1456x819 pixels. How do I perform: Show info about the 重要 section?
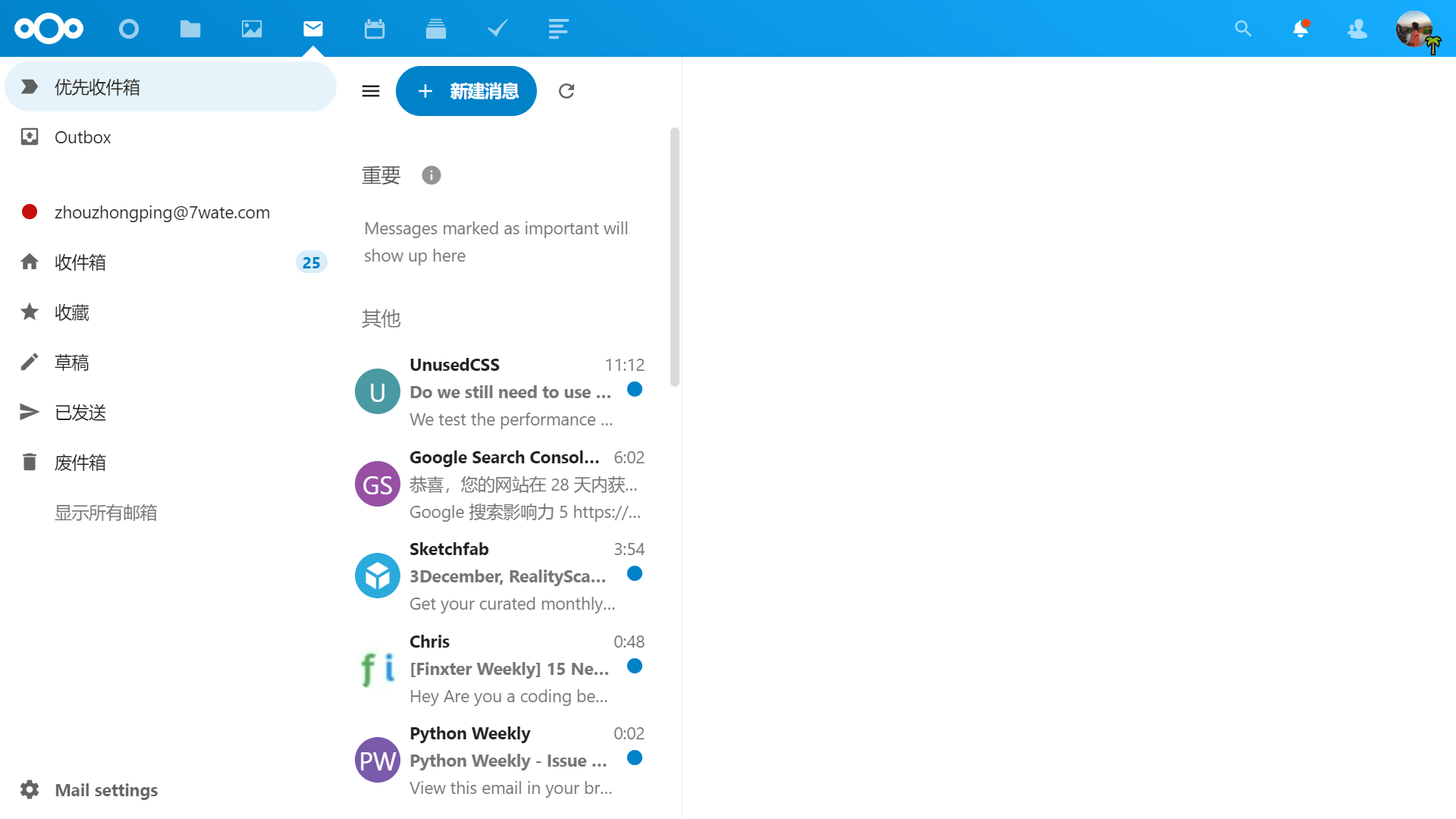tap(431, 175)
